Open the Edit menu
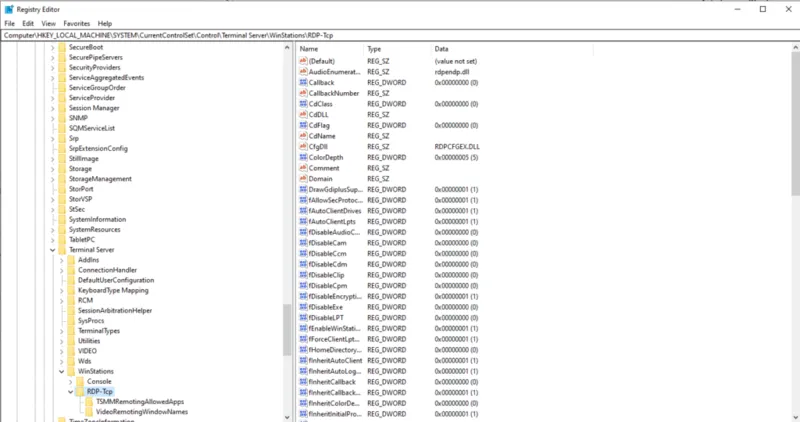This screenshot has width=800, height=422. pos(28,23)
